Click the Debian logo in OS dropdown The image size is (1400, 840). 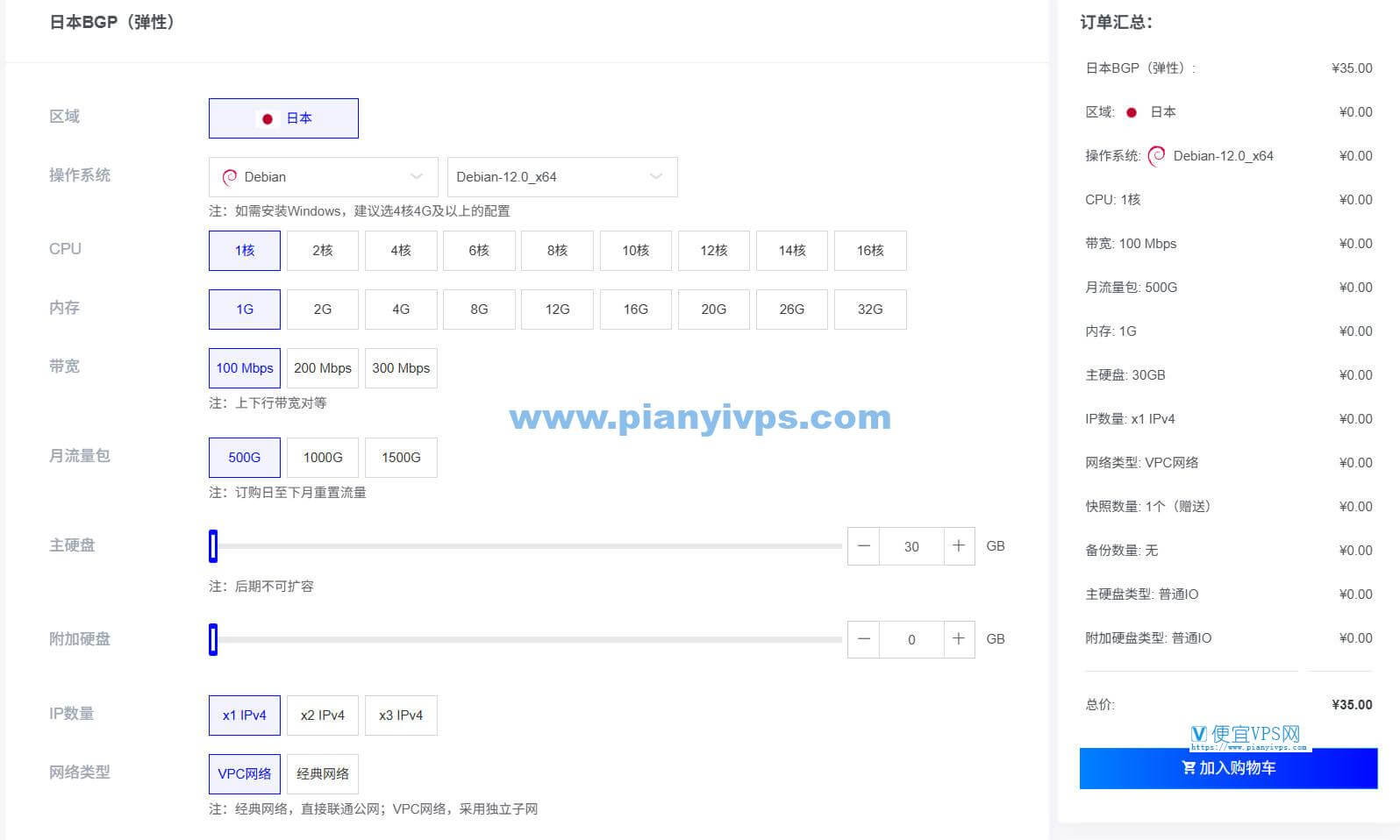tap(230, 177)
